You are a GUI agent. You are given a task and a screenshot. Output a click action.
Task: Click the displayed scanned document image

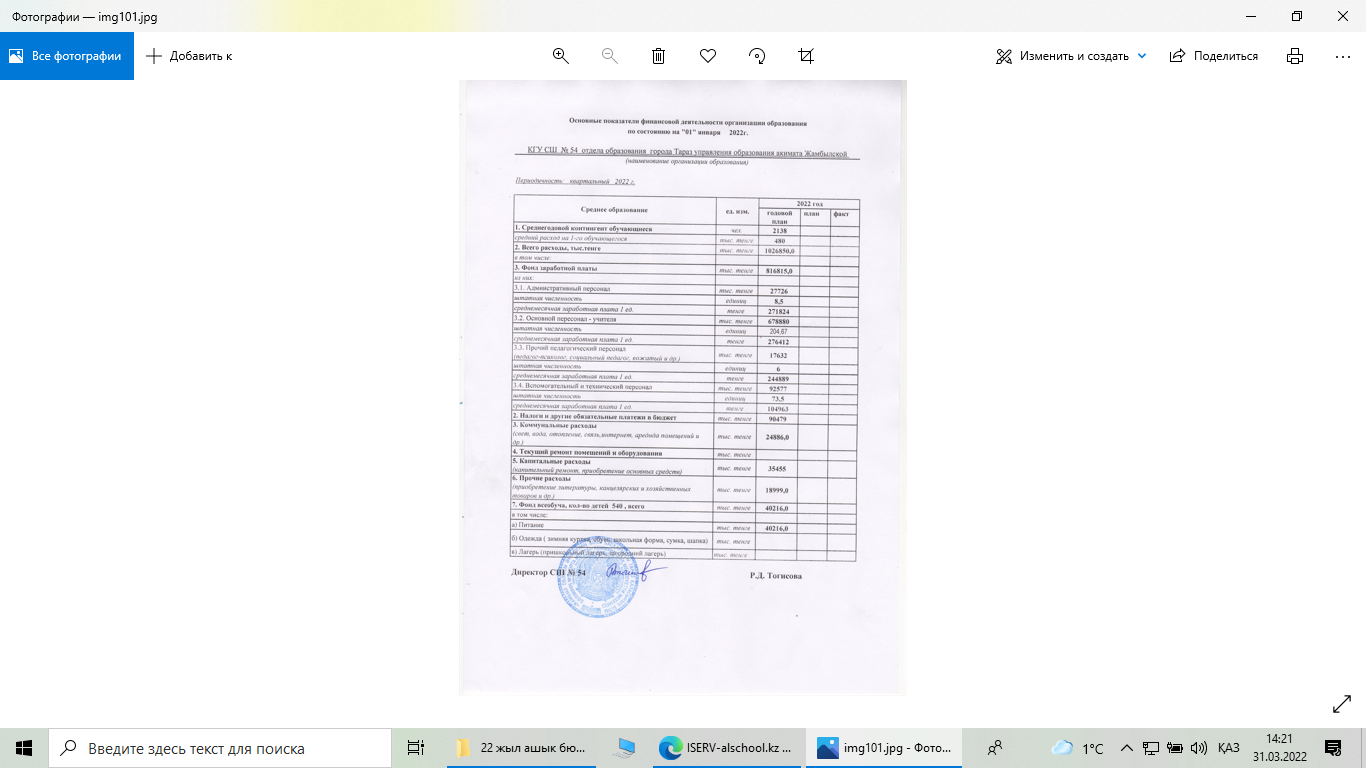point(682,387)
